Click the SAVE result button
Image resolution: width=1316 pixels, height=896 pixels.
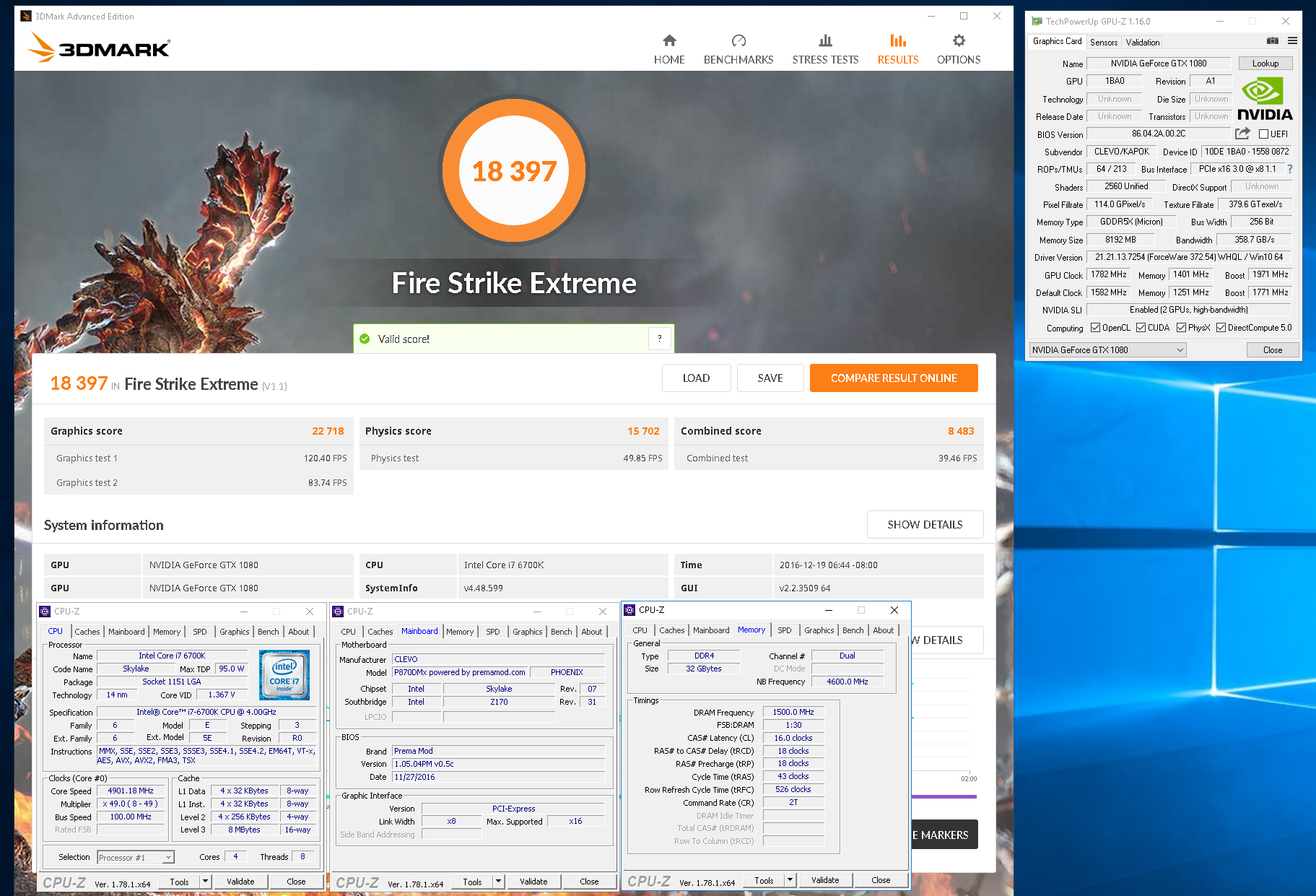pyautogui.click(x=770, y=378)
